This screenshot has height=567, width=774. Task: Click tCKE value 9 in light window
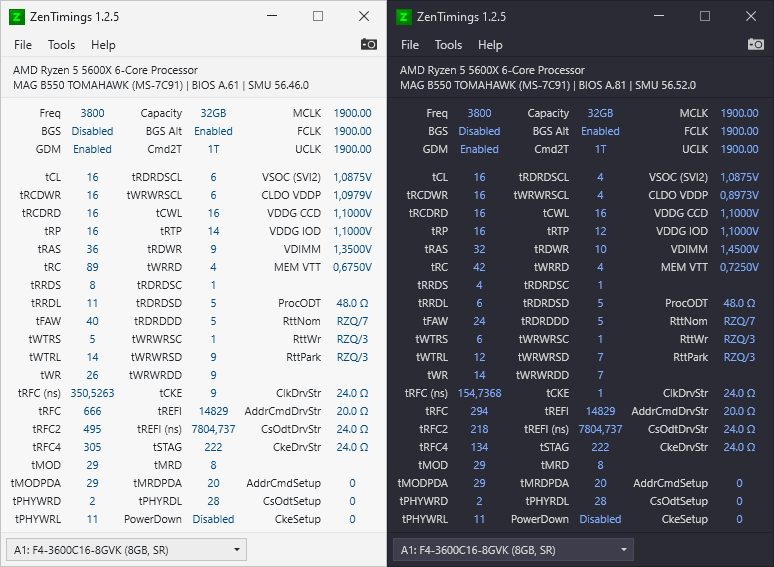click(x=213, y=393)
